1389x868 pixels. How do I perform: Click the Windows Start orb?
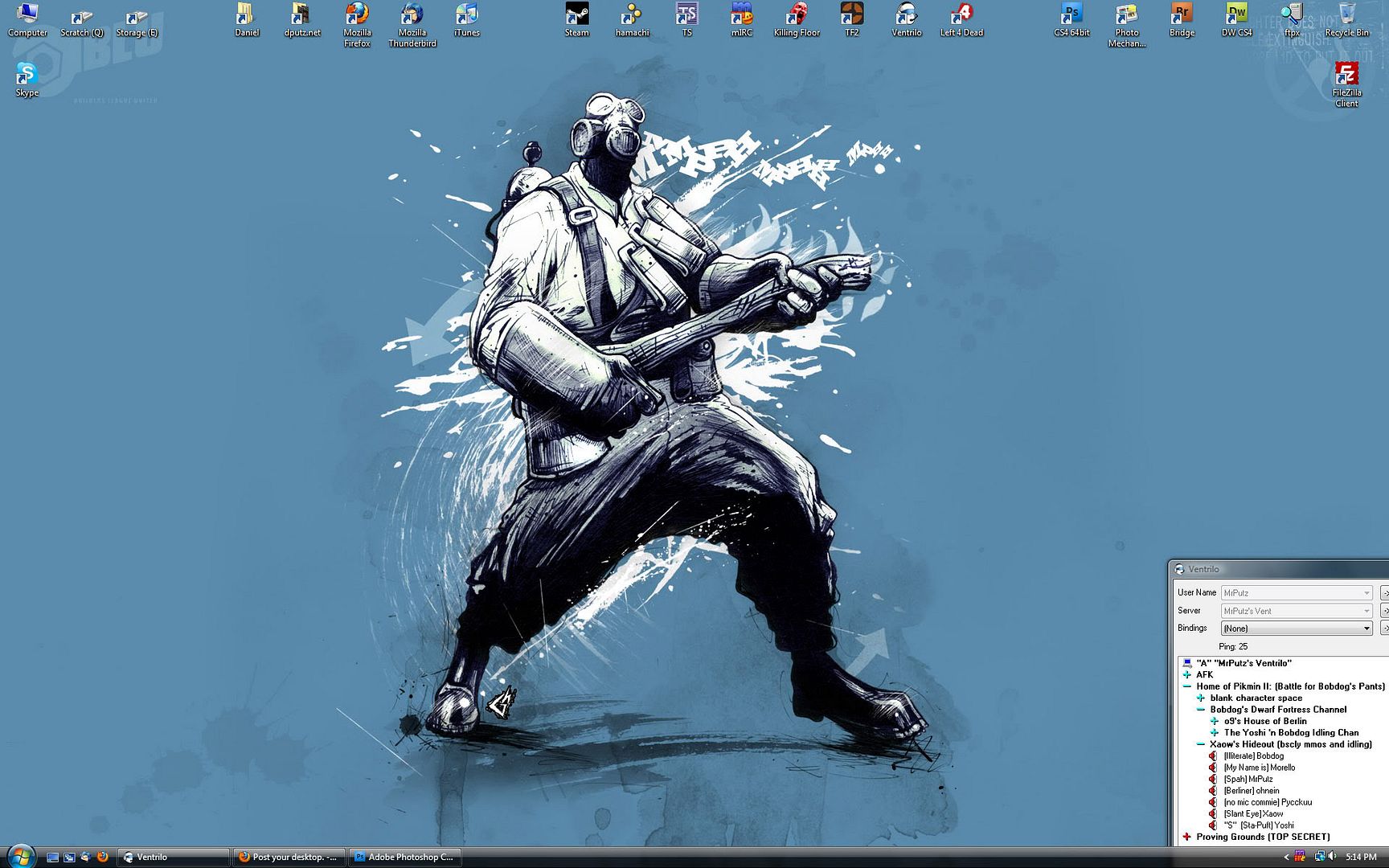[x=20, y=856]
